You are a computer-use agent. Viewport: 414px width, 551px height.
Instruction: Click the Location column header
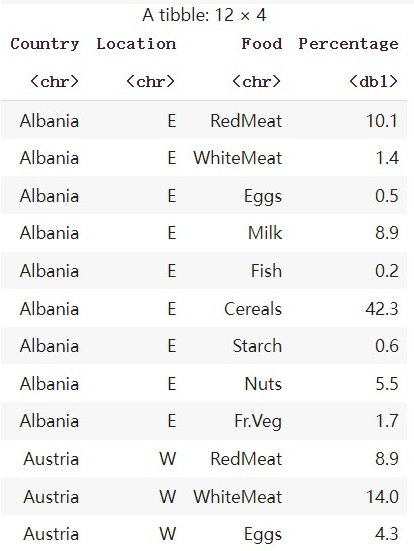136,44
